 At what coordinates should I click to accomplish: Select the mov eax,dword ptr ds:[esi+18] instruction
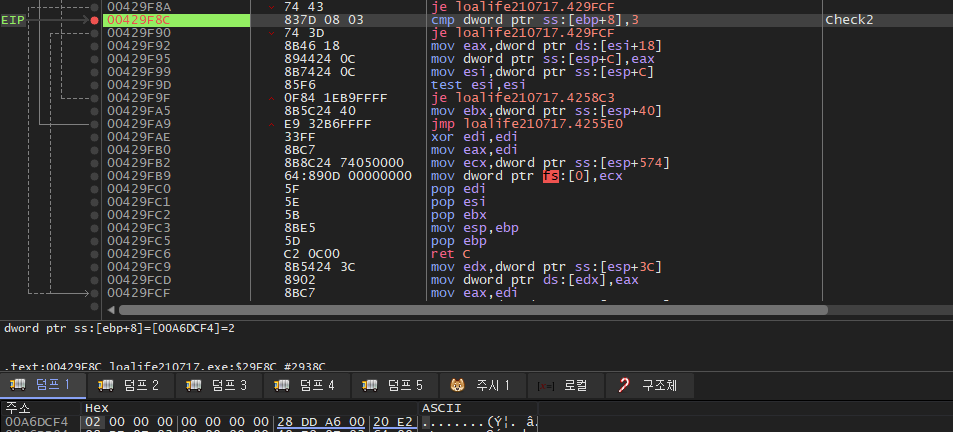[x=546, y=46]
